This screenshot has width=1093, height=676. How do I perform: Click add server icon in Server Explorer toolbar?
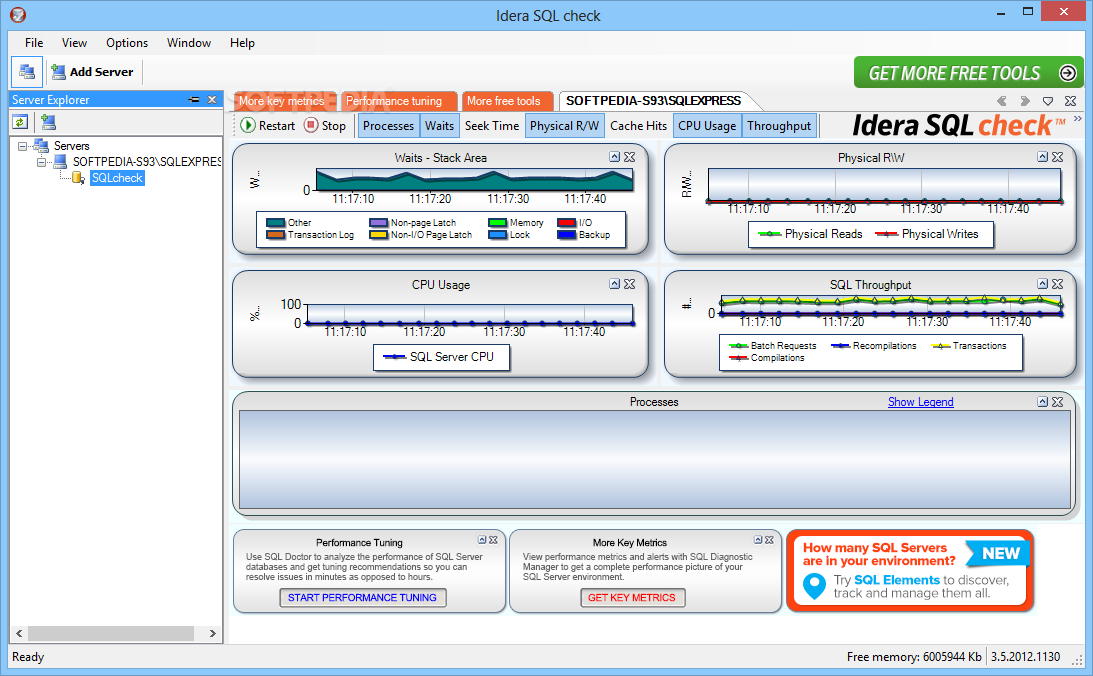(x=48, y=123)
